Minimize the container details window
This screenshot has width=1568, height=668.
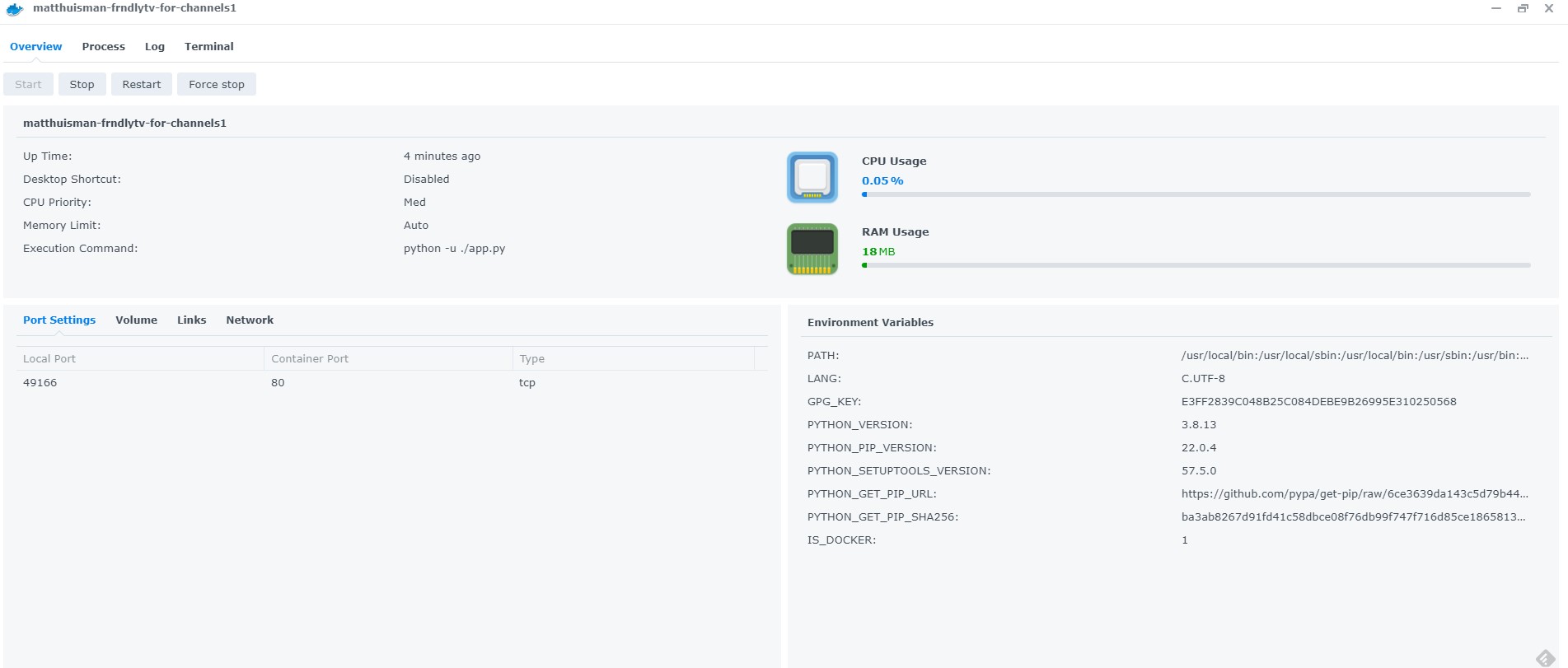click(1496, 8)
